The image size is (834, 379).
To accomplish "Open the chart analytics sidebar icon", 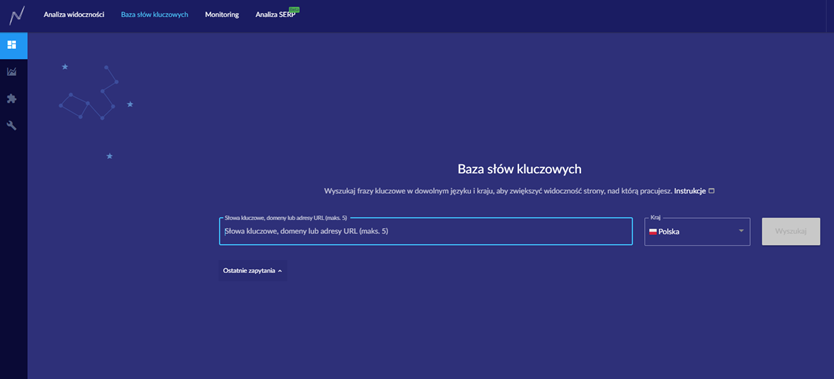I will click(12, 71).
